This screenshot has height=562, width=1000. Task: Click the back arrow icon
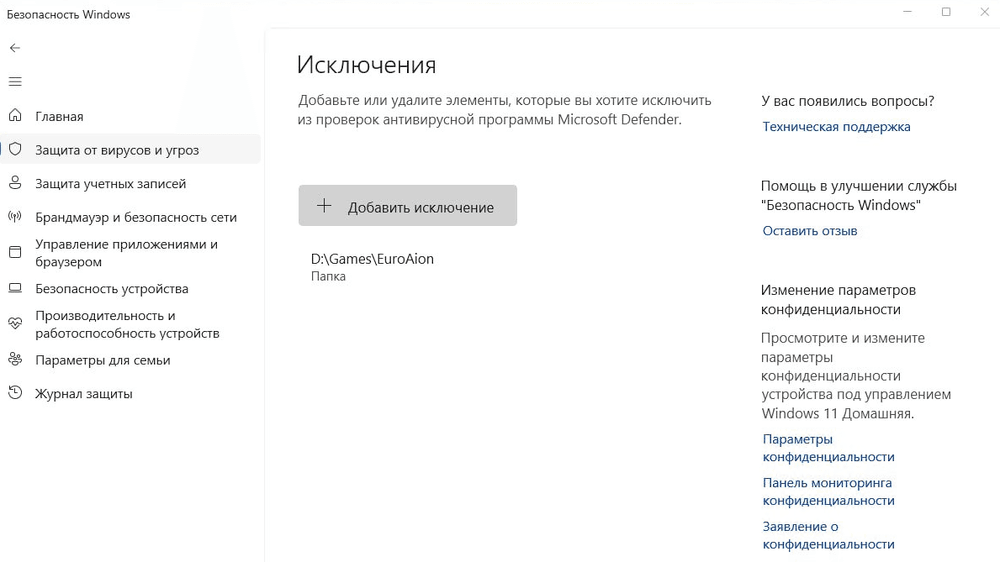15,48
